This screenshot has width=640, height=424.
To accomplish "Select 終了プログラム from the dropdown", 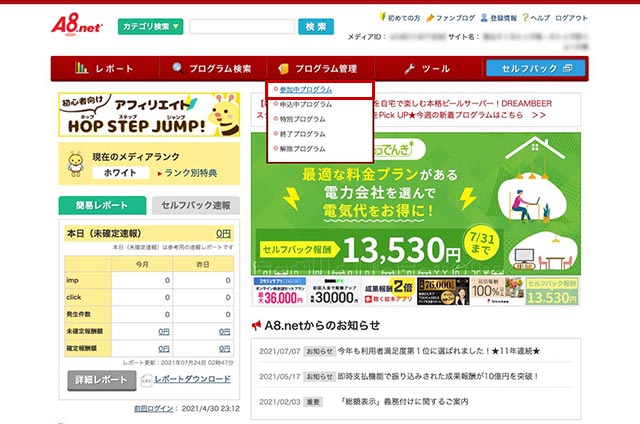I will (x=302, y=134).
